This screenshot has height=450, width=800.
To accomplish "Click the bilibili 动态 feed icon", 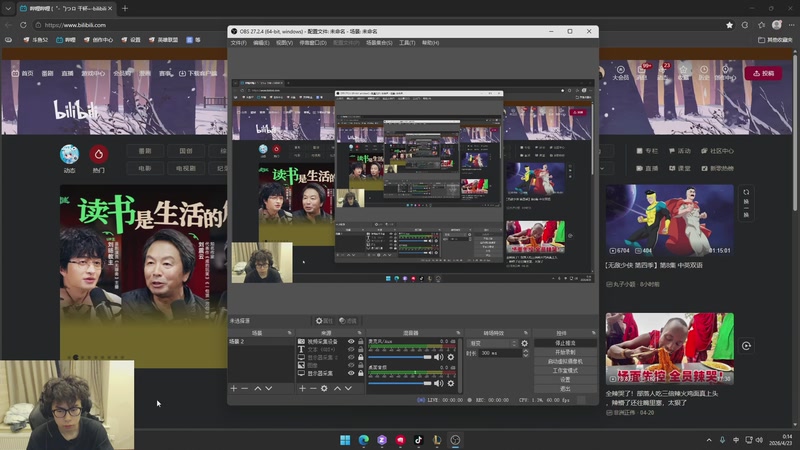I will coord(69,154).
